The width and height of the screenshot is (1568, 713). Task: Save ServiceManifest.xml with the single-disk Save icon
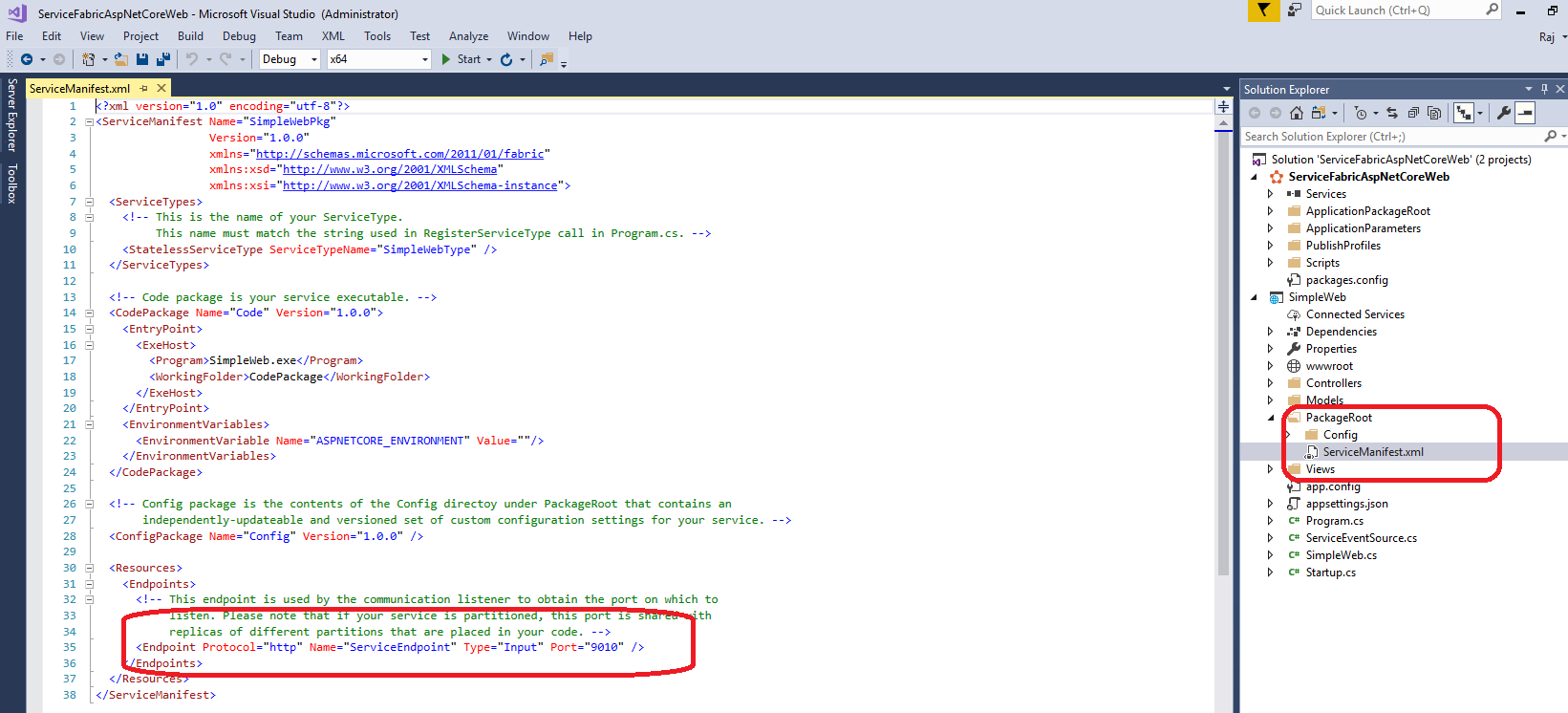tap(142, 59)
